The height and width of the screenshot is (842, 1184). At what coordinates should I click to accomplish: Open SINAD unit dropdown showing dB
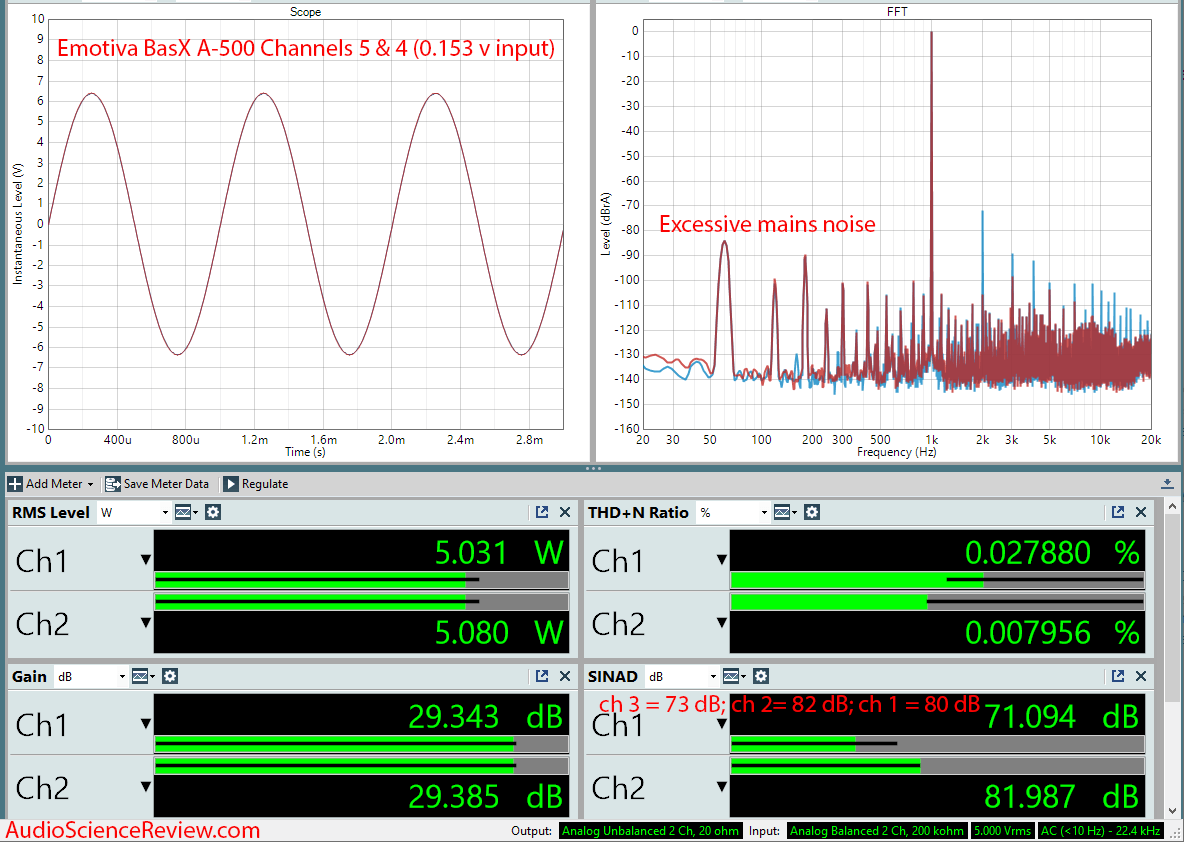coord(681,677)
